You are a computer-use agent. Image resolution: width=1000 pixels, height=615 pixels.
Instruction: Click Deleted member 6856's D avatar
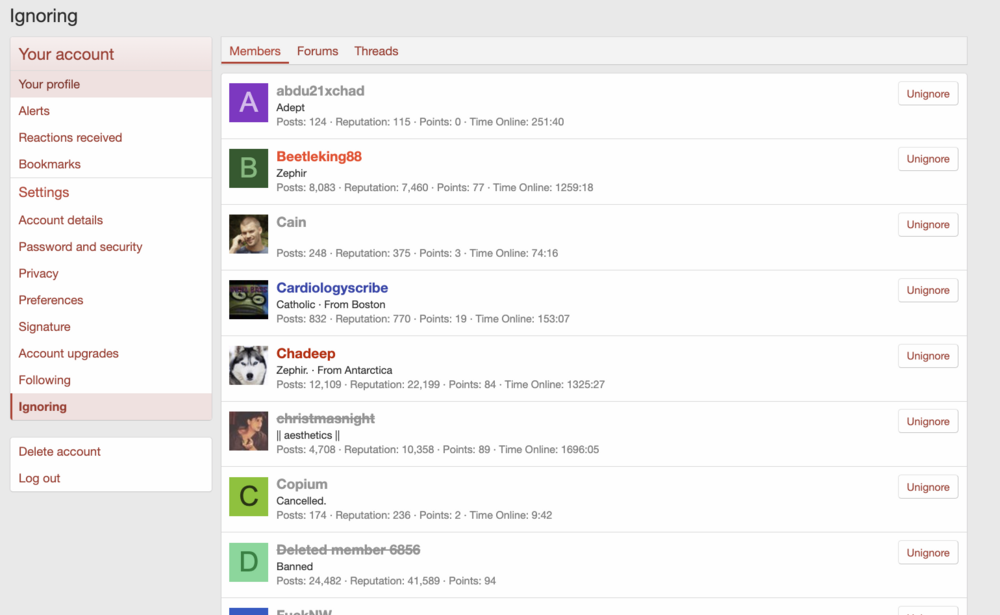248,562
